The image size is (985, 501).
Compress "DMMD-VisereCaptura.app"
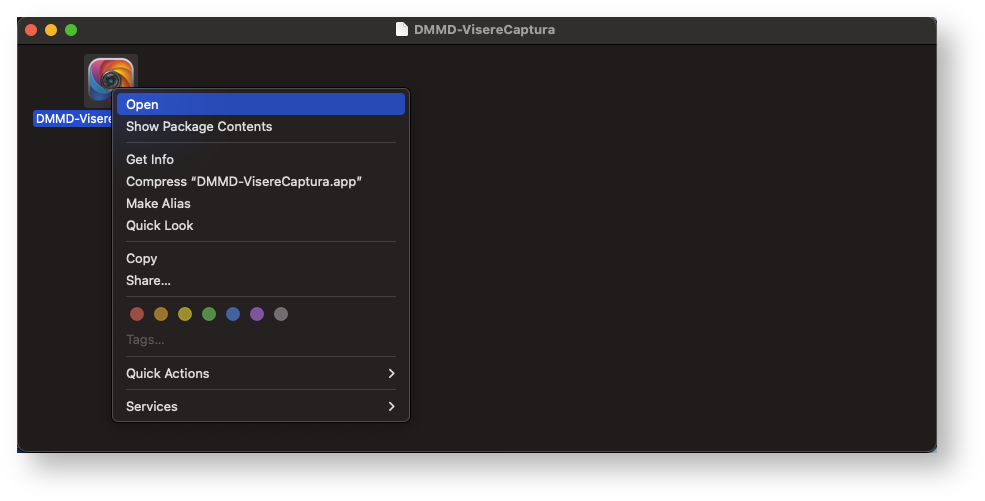(243, 182)
